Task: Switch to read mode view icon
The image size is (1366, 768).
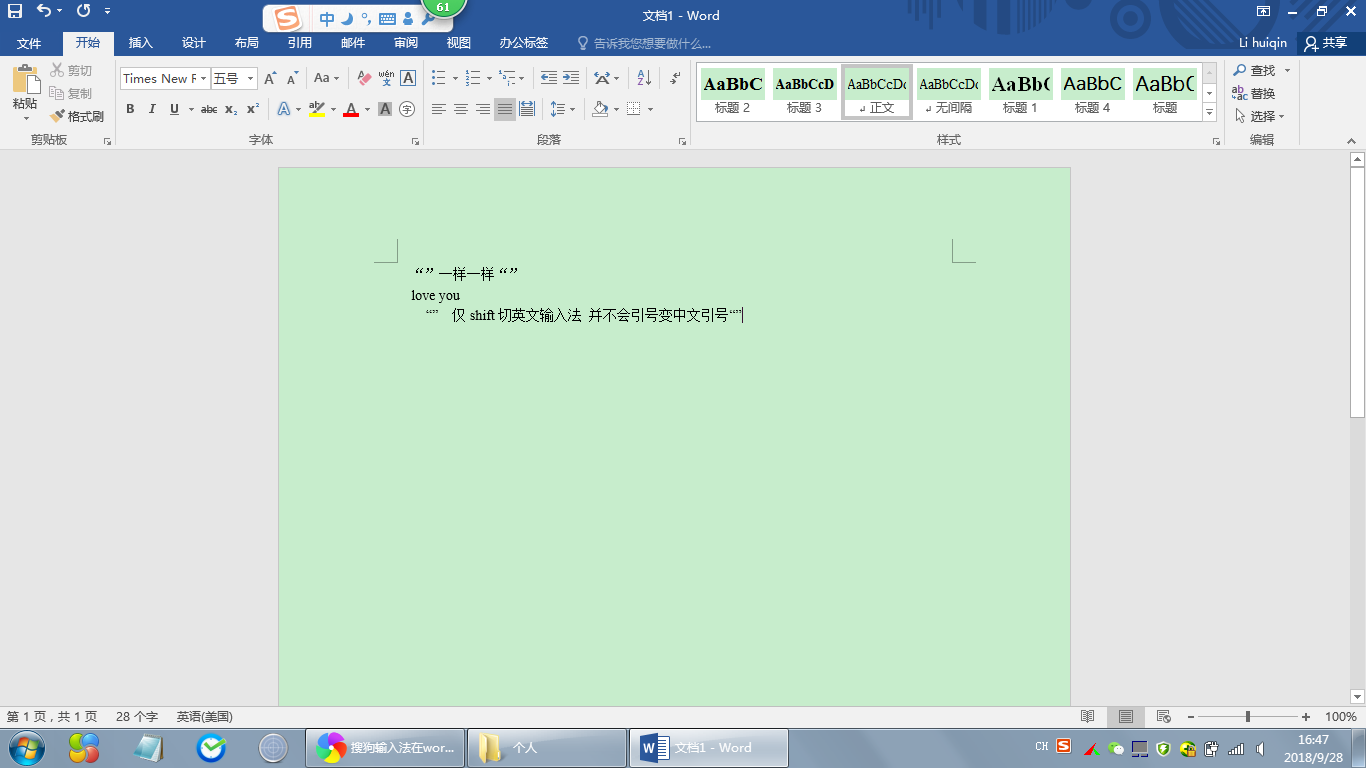Action: click(x=1088, y=717)
